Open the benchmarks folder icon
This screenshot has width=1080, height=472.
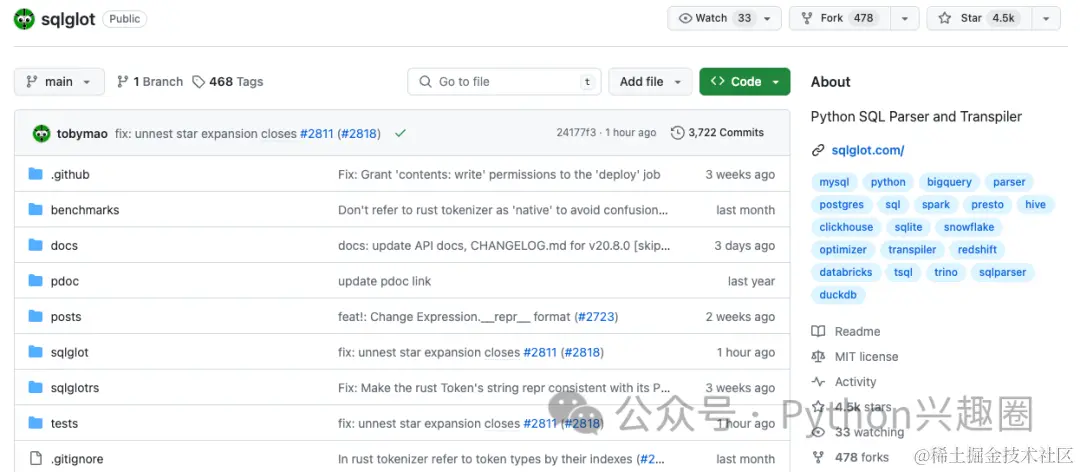(36, 209)
